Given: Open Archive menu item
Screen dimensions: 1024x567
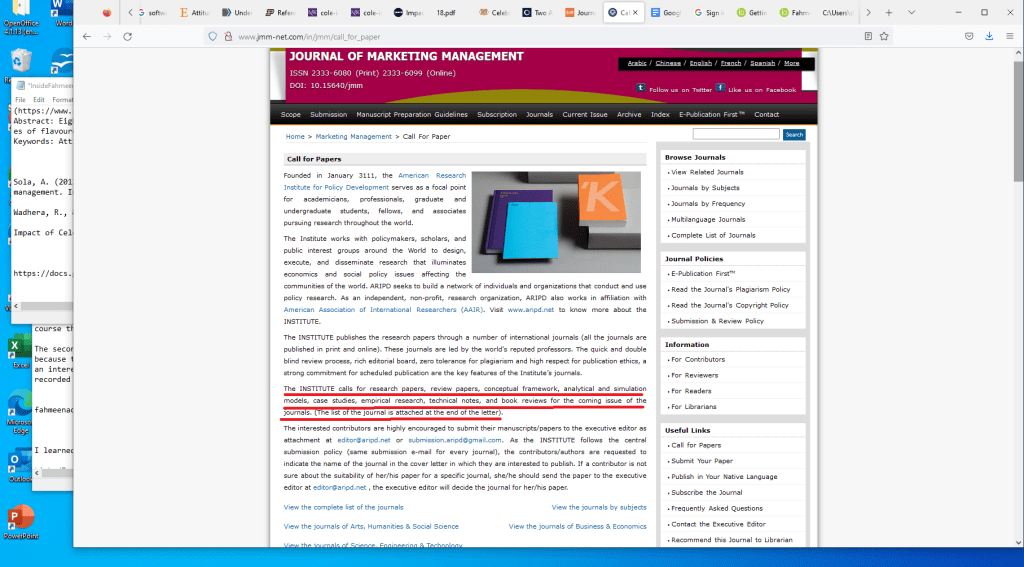Looking at the screenshot, I should [x=629, y=114].
